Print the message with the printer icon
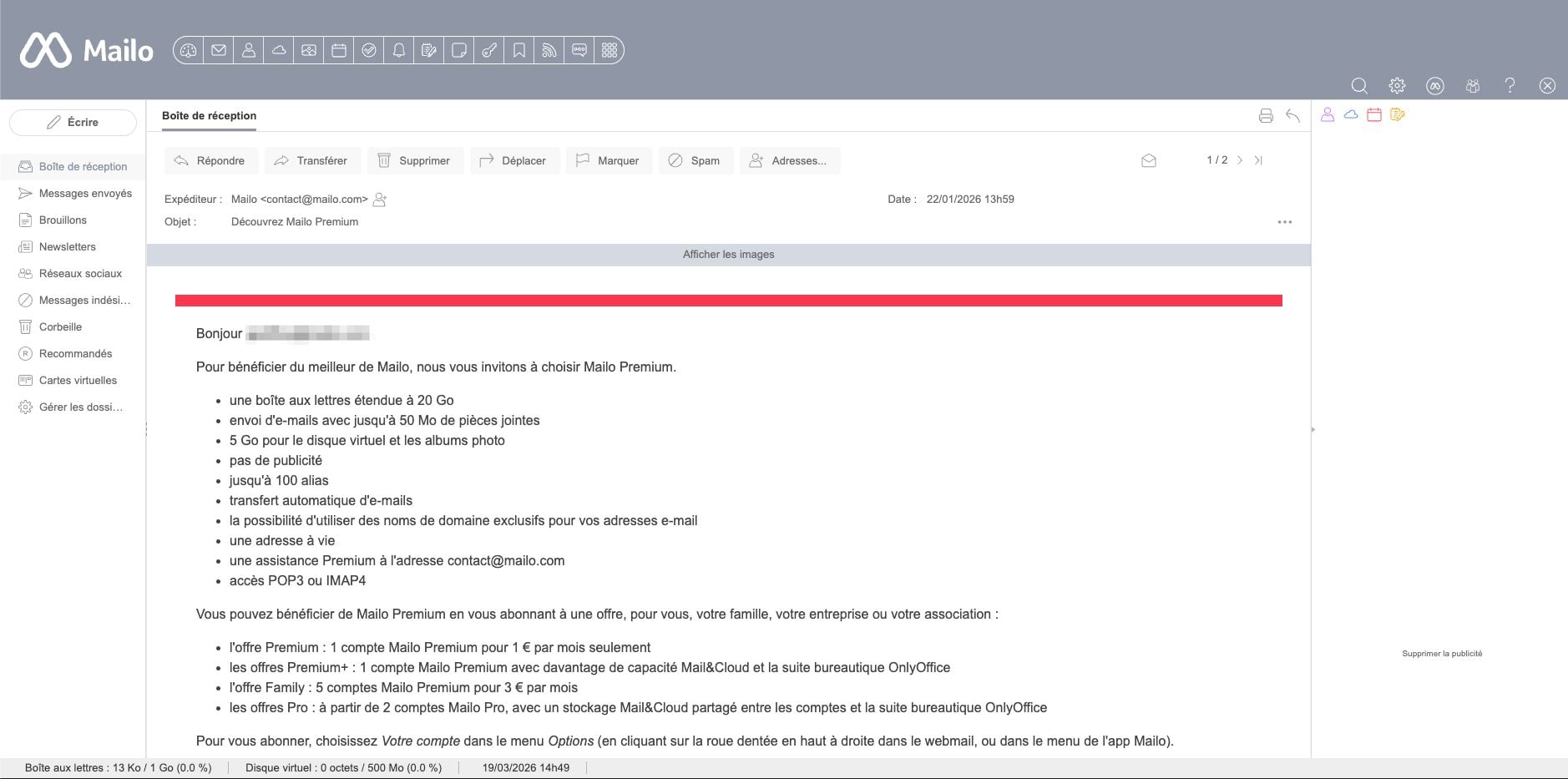 pyautogui.click(x=1266, y=116)
